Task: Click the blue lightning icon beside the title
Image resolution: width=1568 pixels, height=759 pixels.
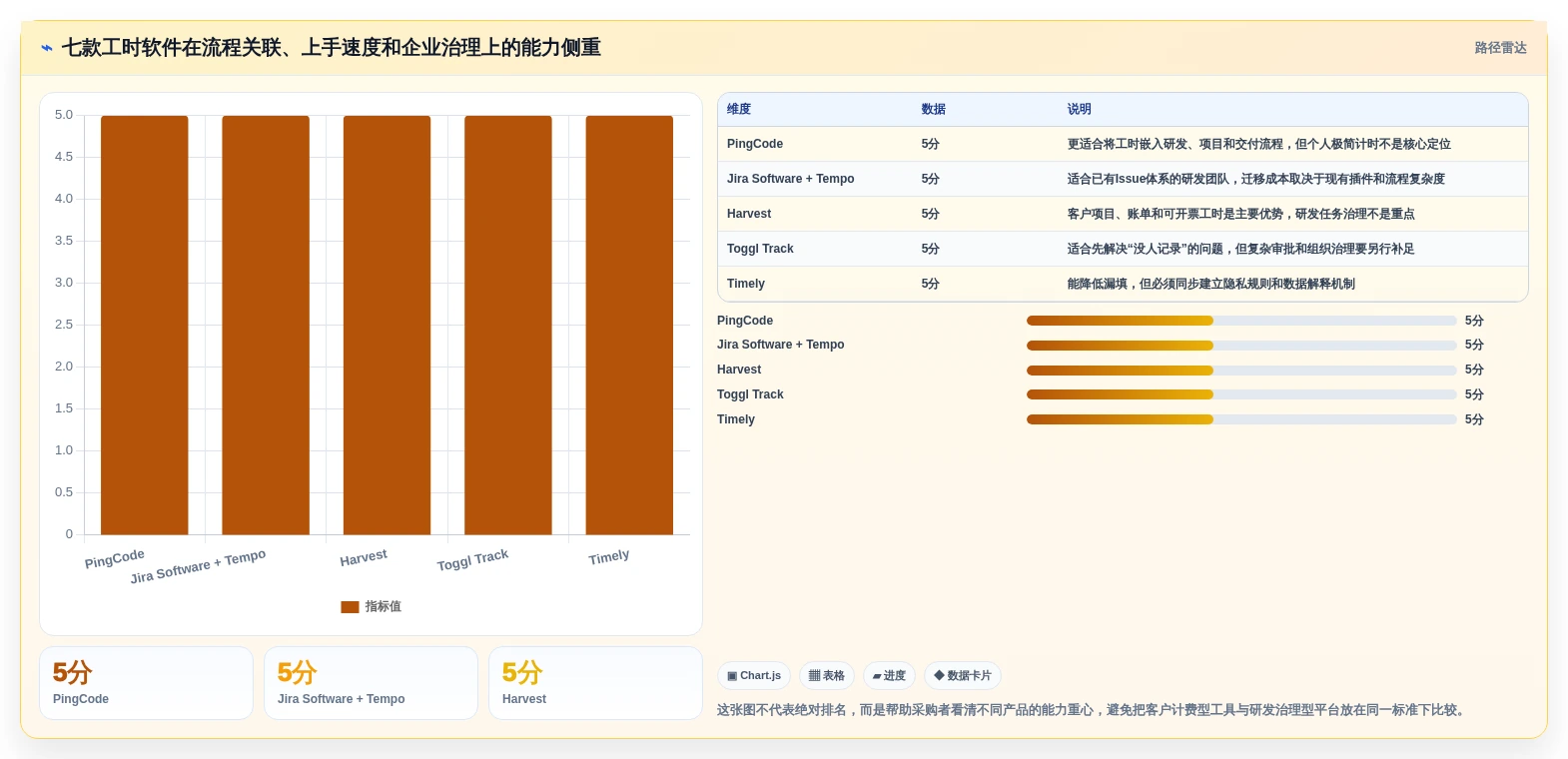Action: [47, 48]
